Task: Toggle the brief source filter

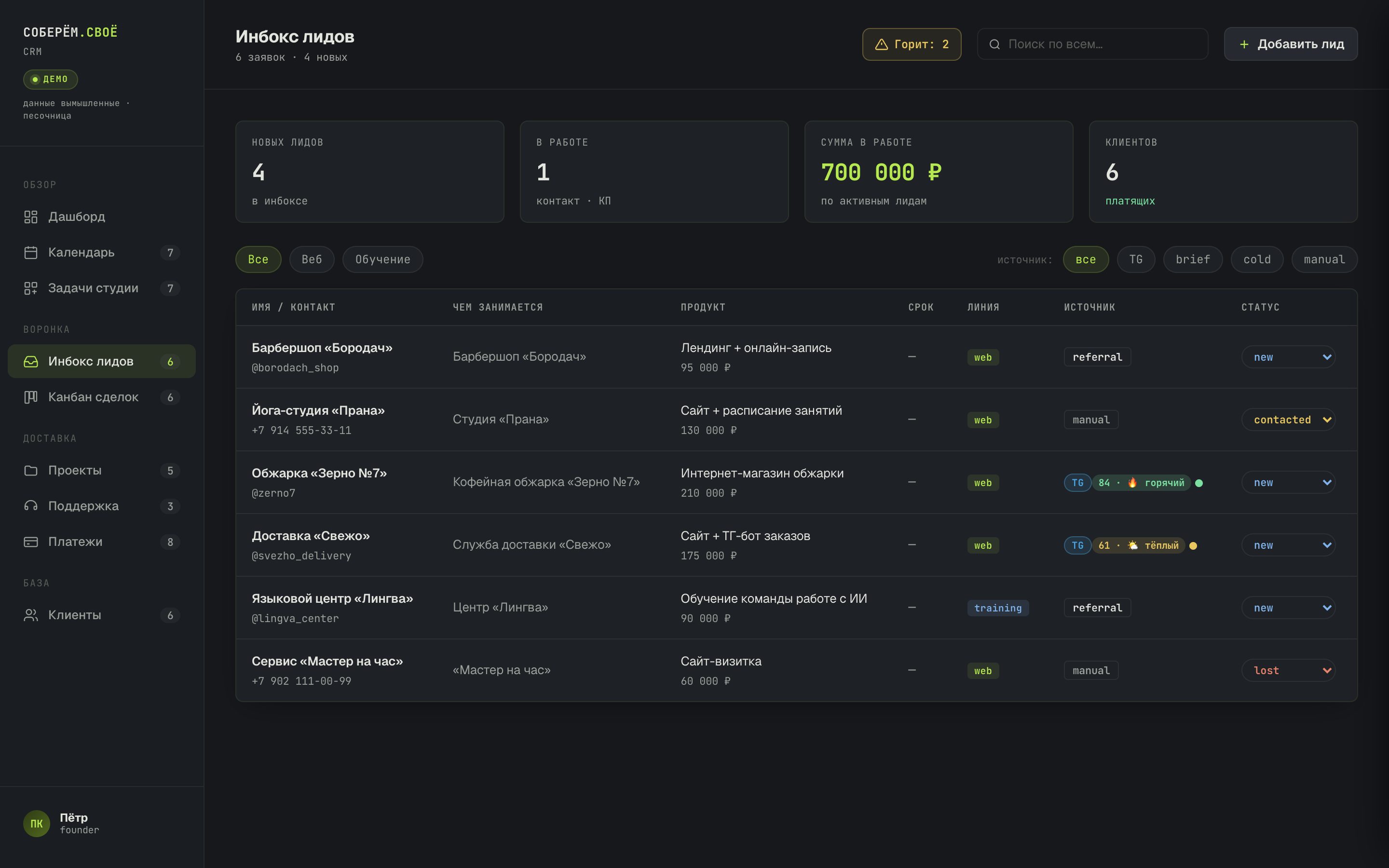Action: (1193, 259)
